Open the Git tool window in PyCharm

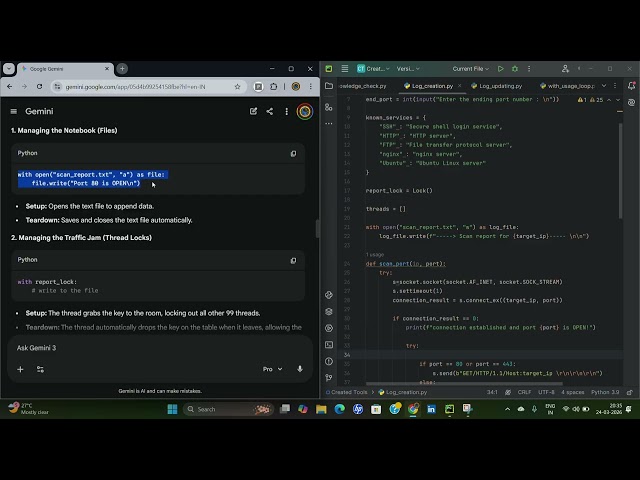[x=329, y=378]
